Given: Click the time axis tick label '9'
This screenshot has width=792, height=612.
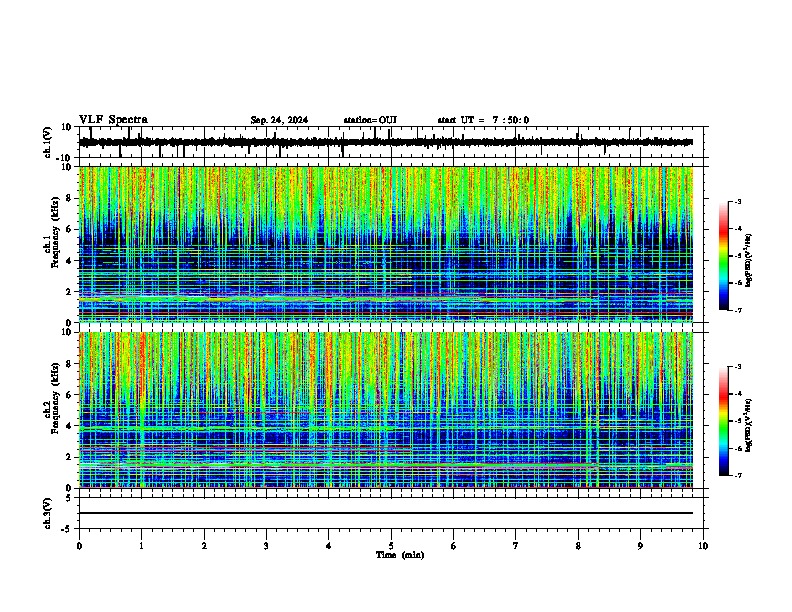Looking at the screenshot, I should (640, 546).
